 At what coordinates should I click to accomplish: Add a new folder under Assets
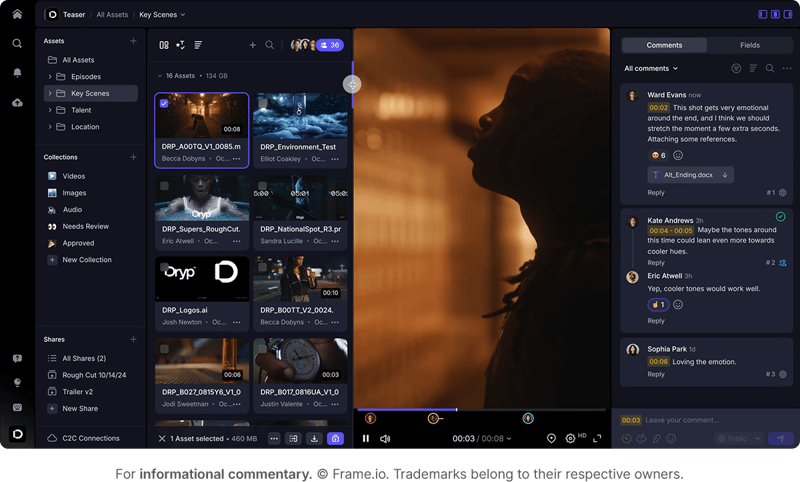point(133,41)
